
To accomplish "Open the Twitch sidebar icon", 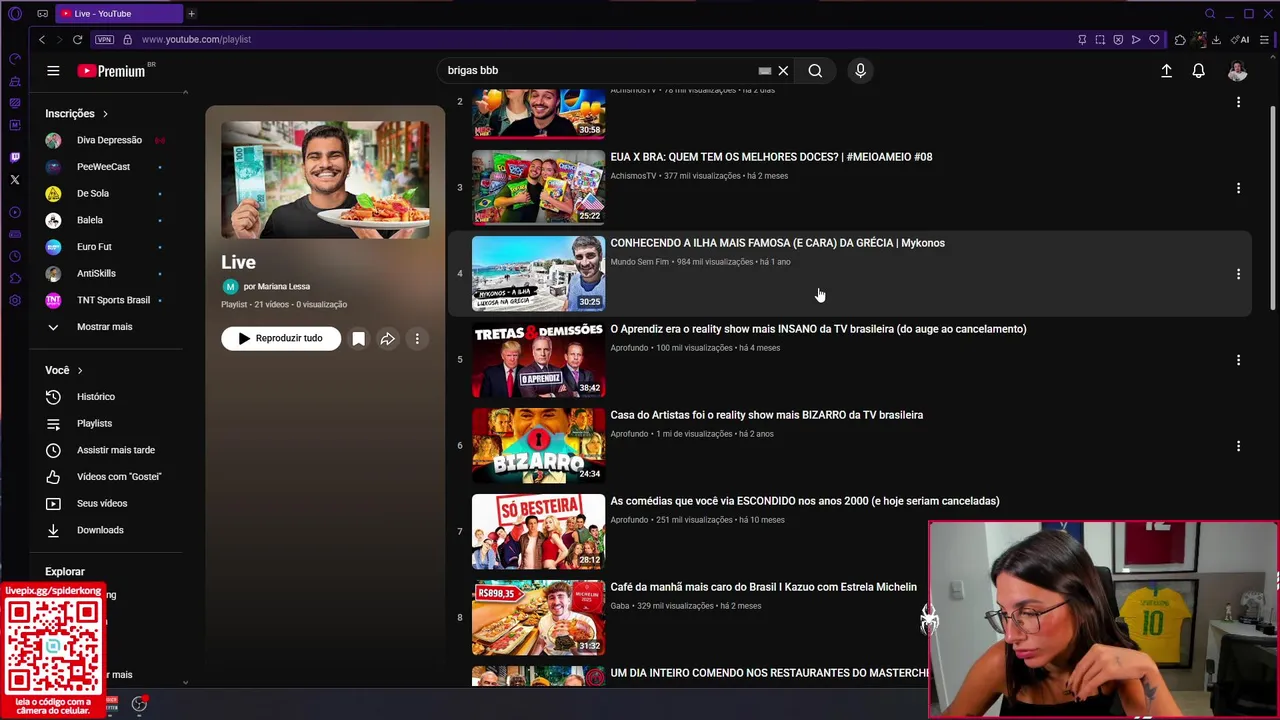I will 15,157.
